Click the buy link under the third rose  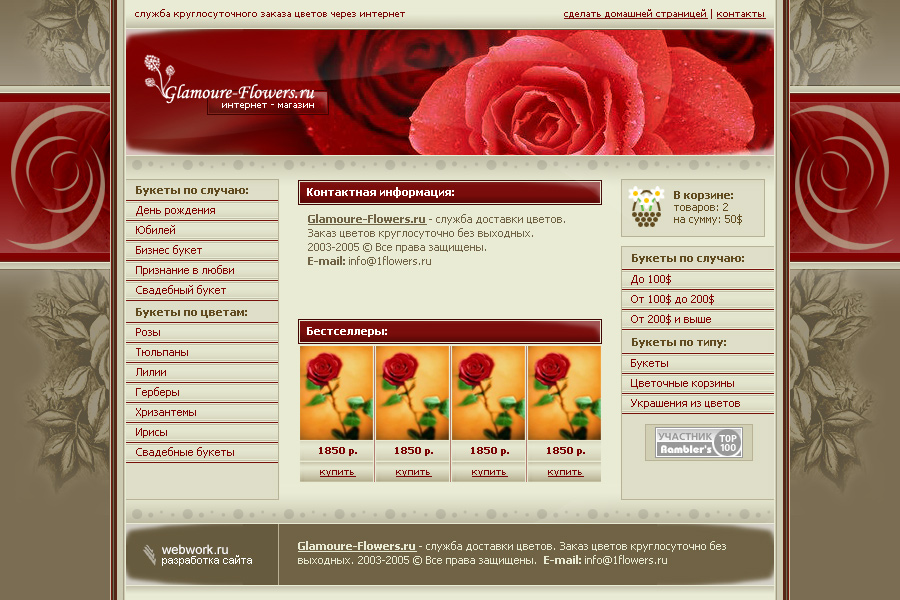489,472
